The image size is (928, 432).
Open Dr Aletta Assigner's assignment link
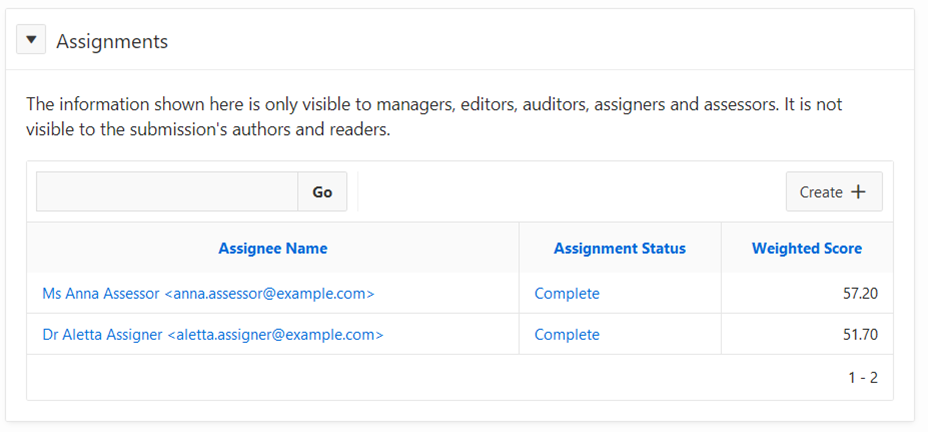212,335
